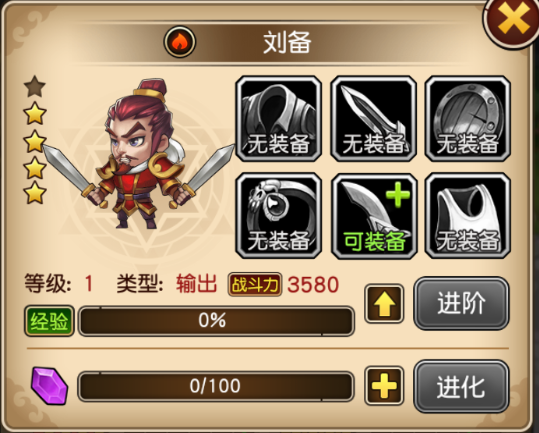Equip the available dagger item slot
Screen dimensions: 539x433
374,216
